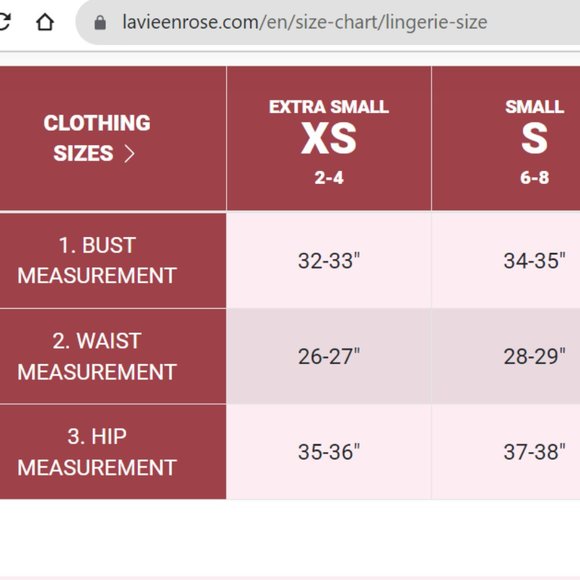
Task: Click the 2-4 size range text
Action: (329, 178)
